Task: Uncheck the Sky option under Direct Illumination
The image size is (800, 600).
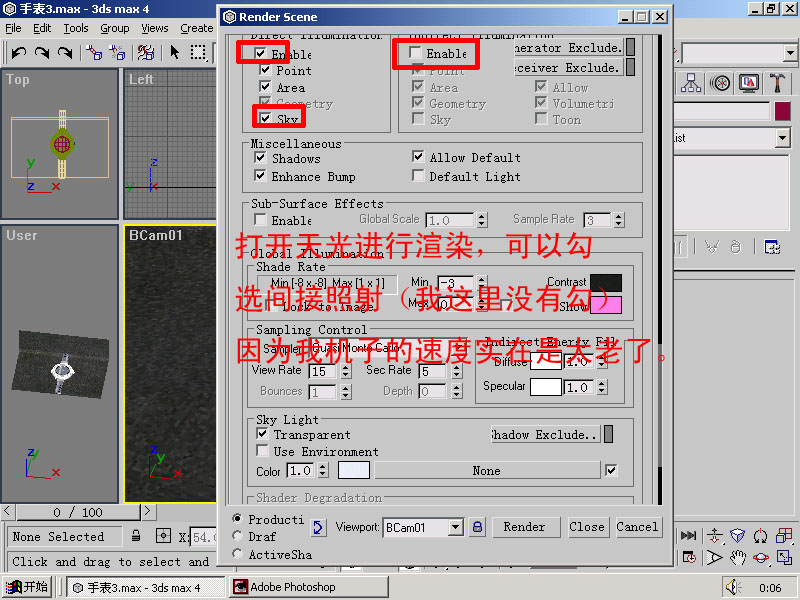Action: 265,119
